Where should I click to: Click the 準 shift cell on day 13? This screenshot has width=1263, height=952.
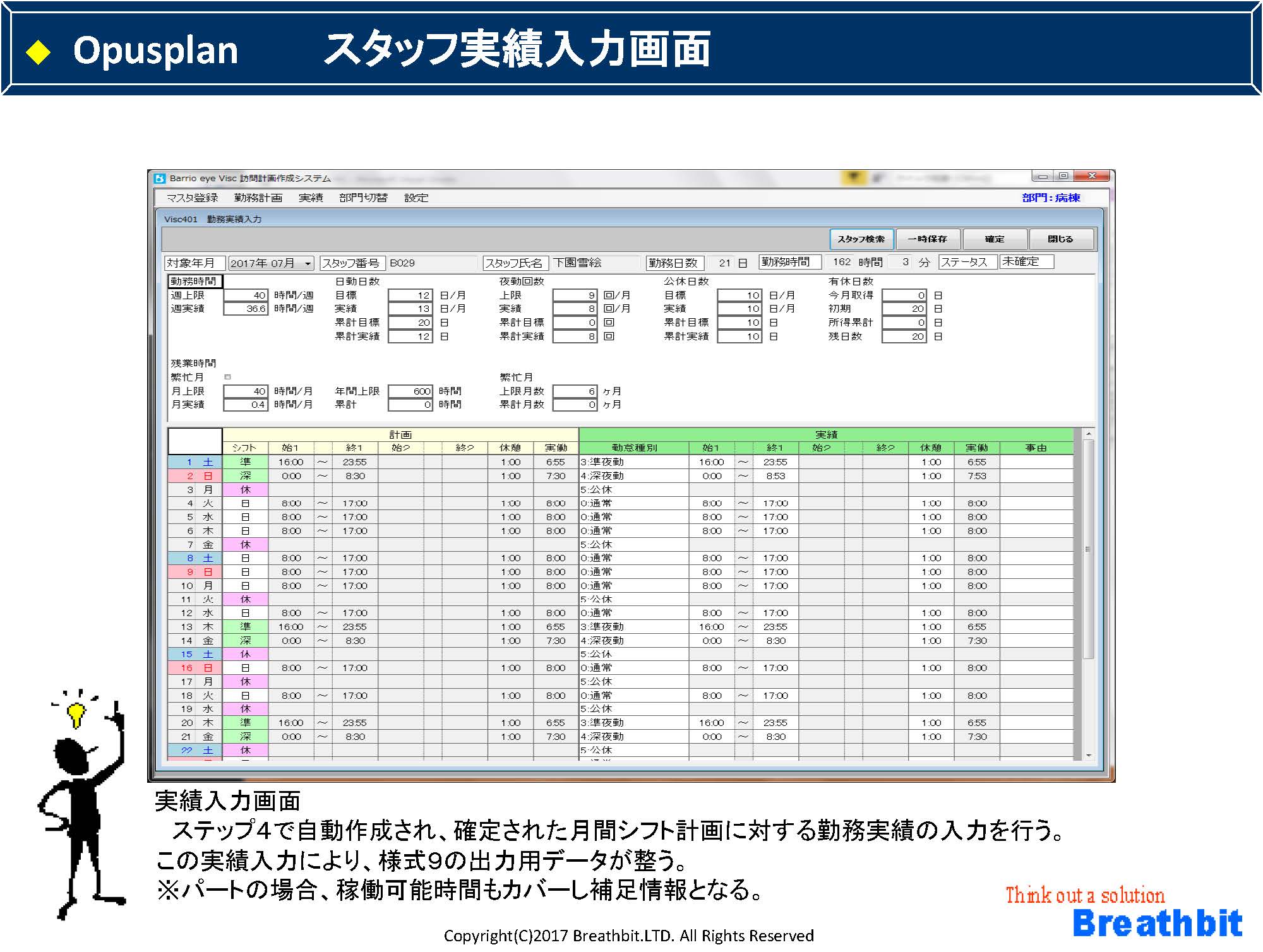coord(245,627)
